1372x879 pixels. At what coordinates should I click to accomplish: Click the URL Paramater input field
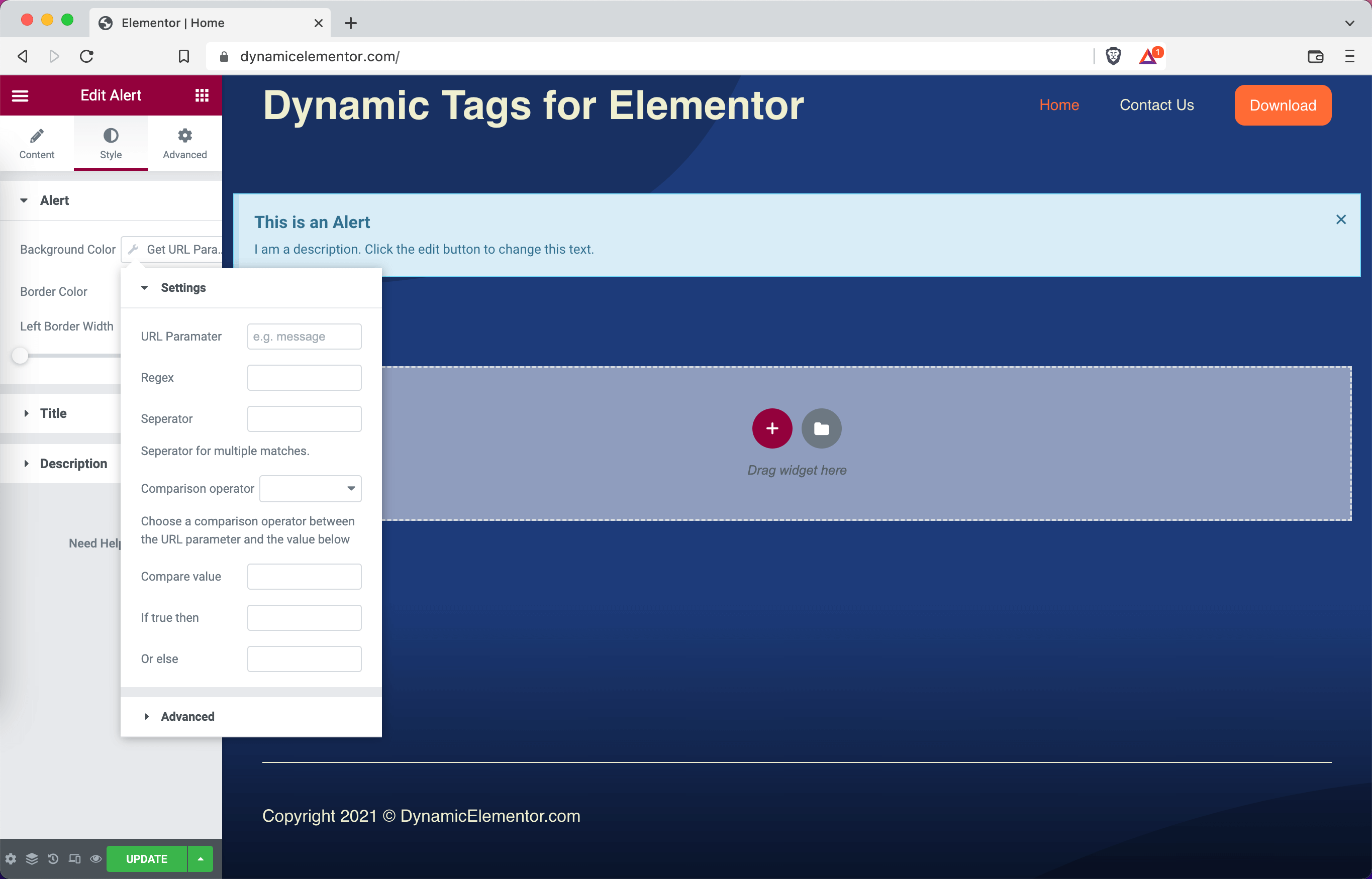tap(305, 337)
